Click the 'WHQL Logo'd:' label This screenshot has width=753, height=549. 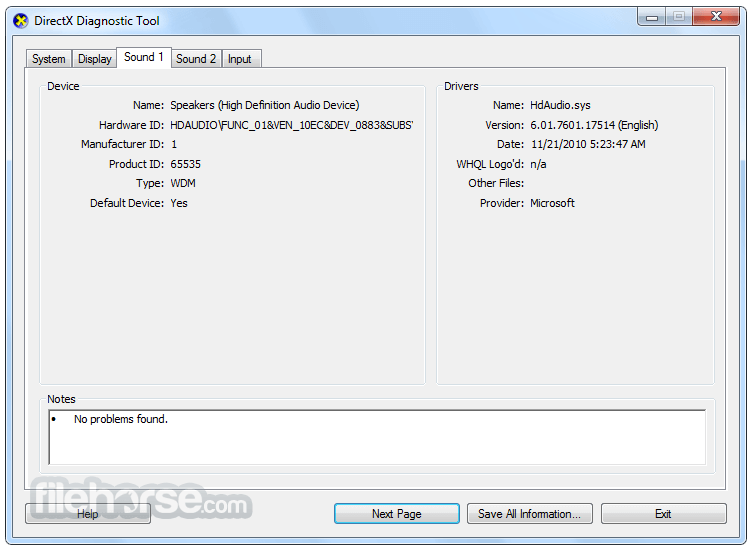click(490, 164)
